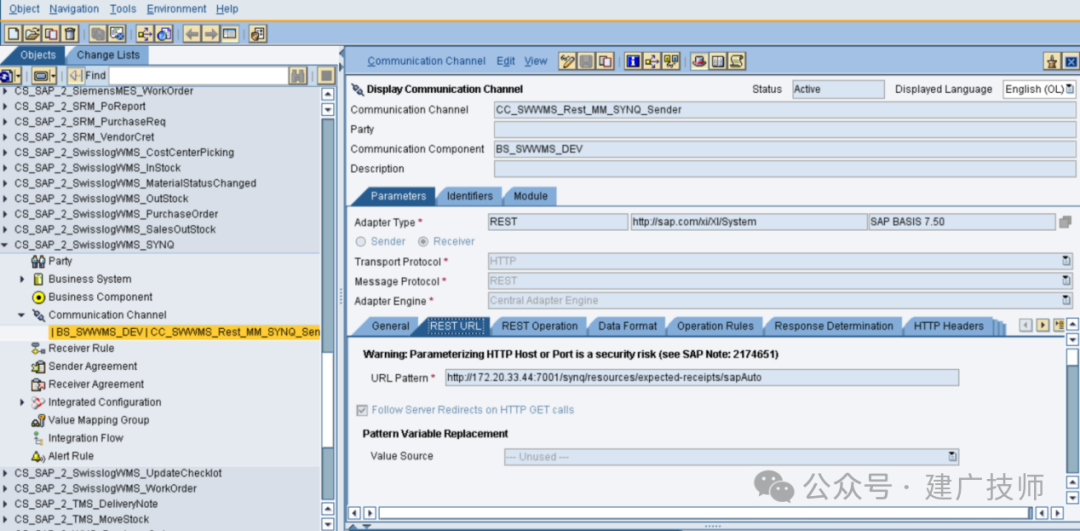Open the REST Operation tab
Viewport: 1080px width, 531px height.
(539, 326)
